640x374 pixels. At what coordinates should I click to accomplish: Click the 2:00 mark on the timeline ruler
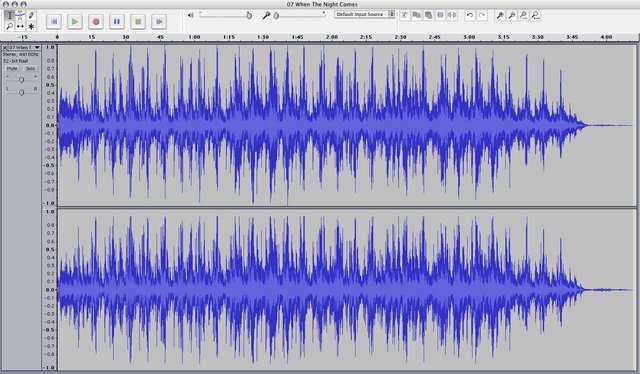coord(331,37)
